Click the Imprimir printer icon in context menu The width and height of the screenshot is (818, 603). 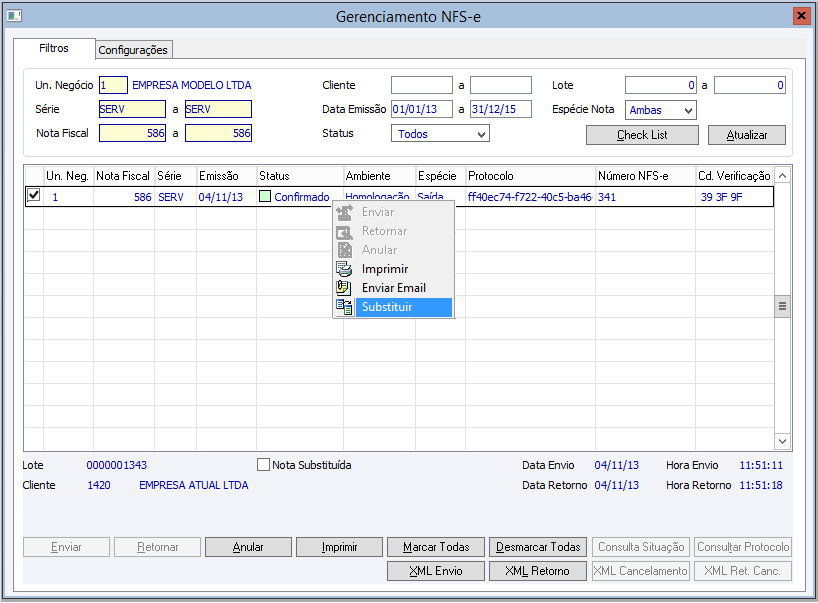(x=344, y=269)
